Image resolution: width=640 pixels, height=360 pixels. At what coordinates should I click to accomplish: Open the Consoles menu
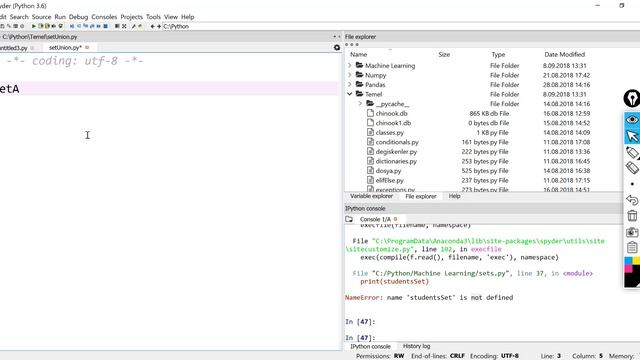104,17
